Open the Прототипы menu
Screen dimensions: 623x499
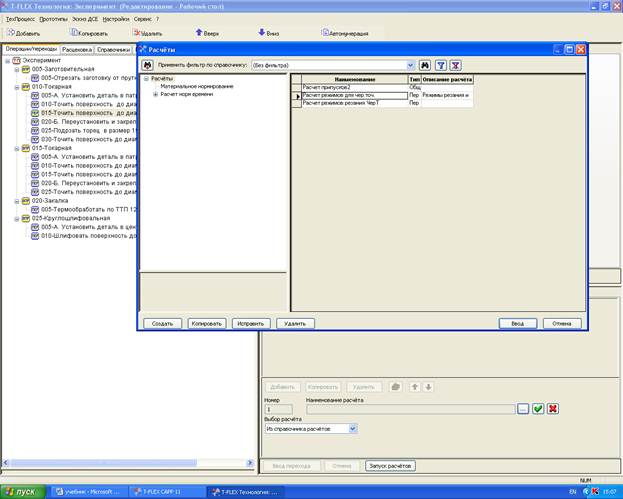[x=53, y=19]
